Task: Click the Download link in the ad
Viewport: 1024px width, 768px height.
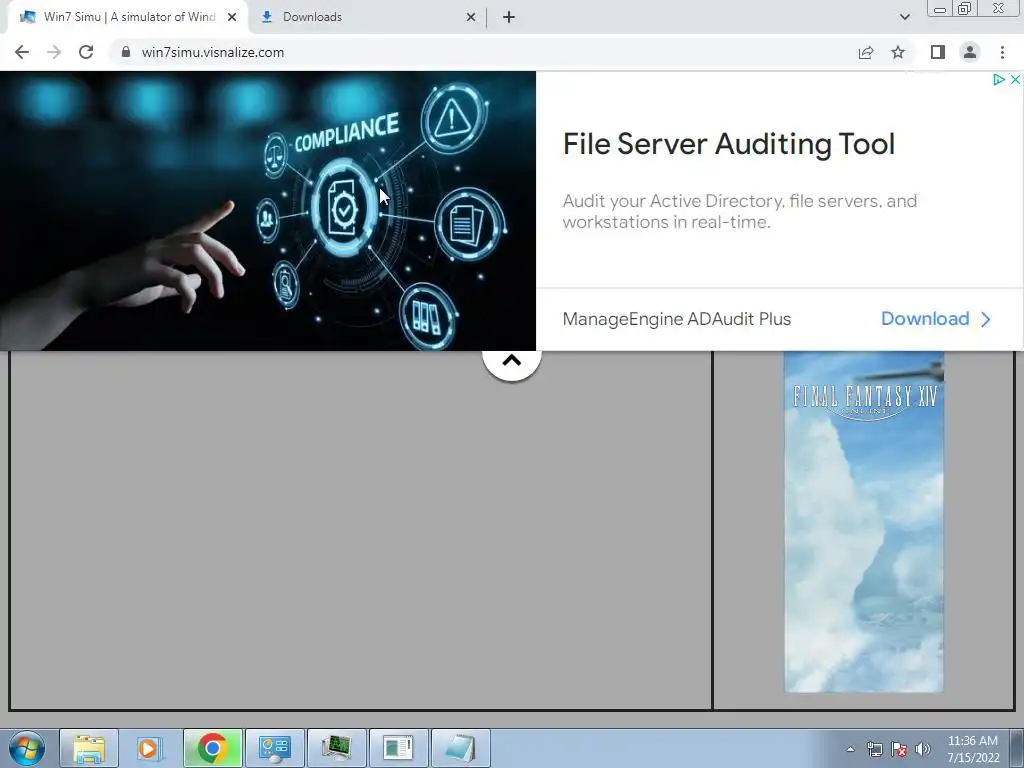Action: (936, 319)
